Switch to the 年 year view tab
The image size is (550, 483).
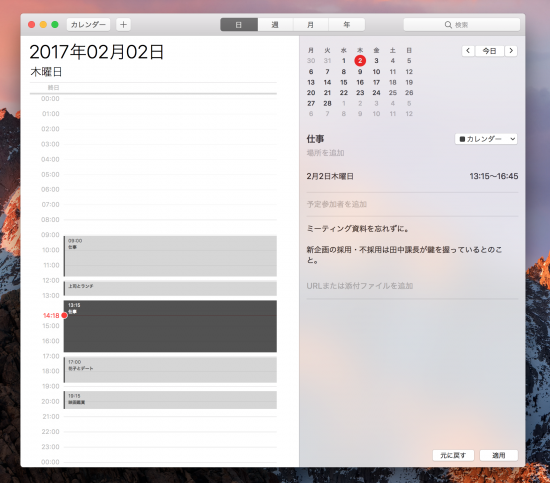tap(347, 25)
